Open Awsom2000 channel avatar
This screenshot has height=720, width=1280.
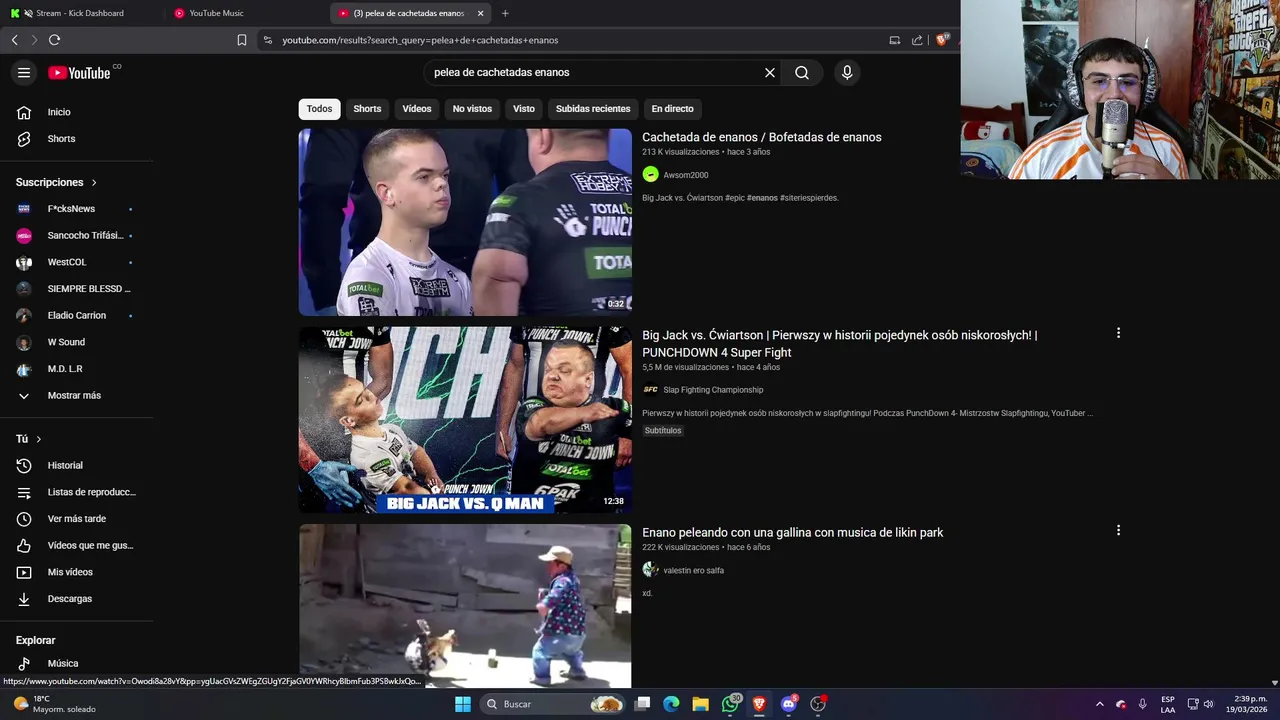650,174
